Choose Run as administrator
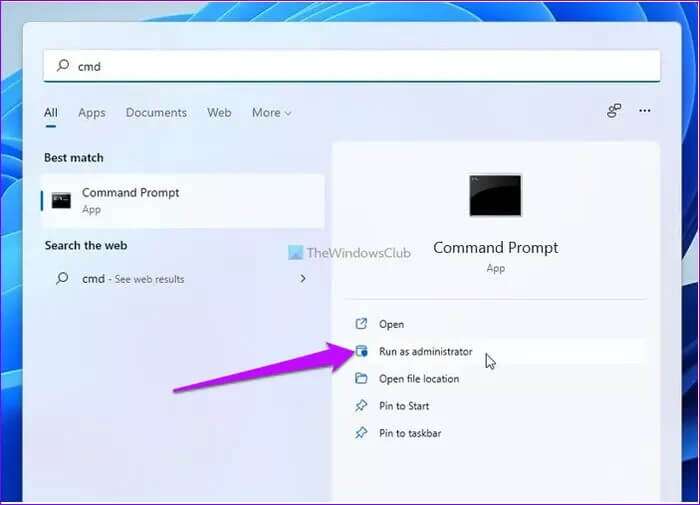700x505 pixels. (x=496, y=351)
